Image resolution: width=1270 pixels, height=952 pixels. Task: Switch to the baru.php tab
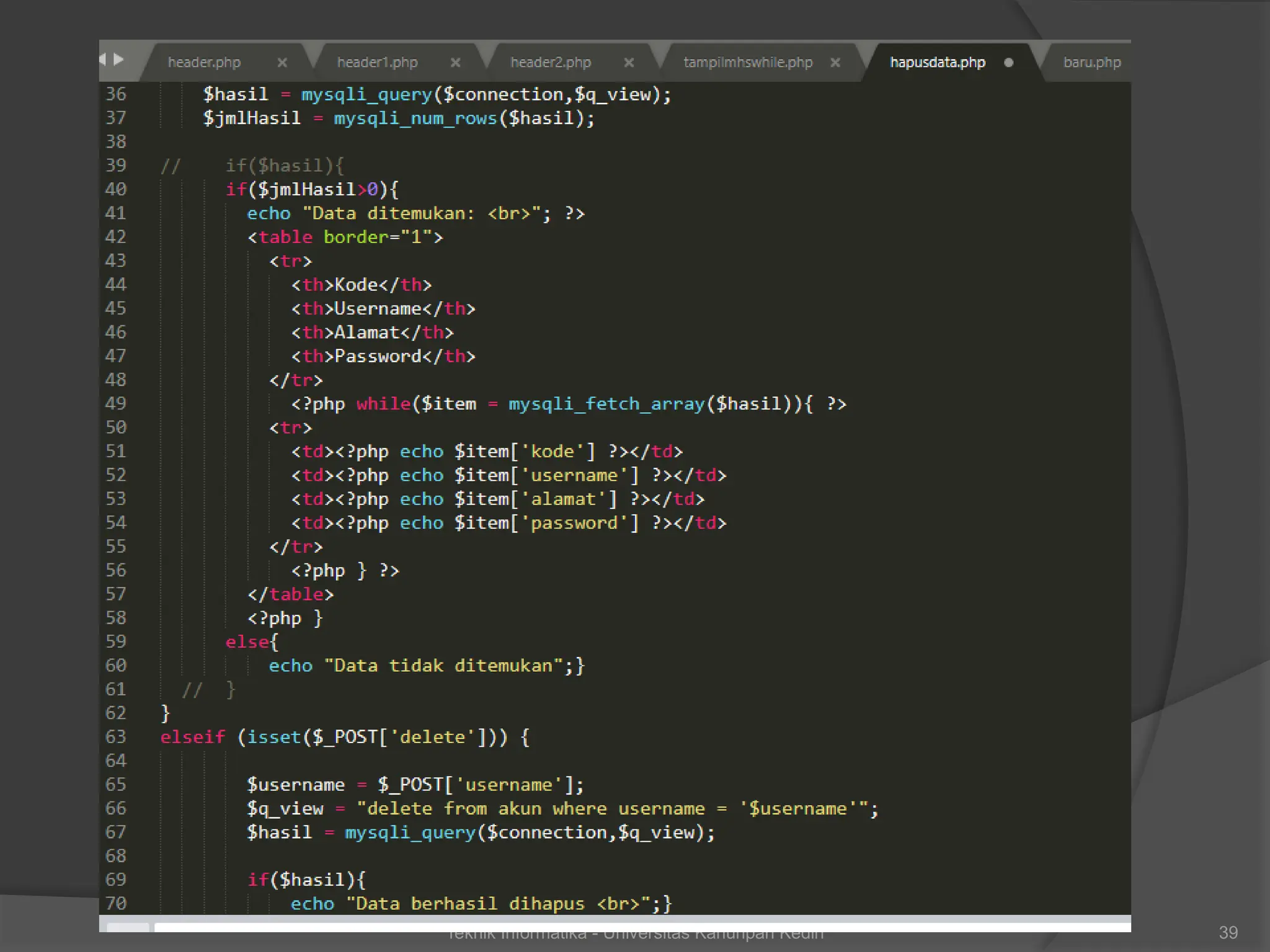point(1091,63)
